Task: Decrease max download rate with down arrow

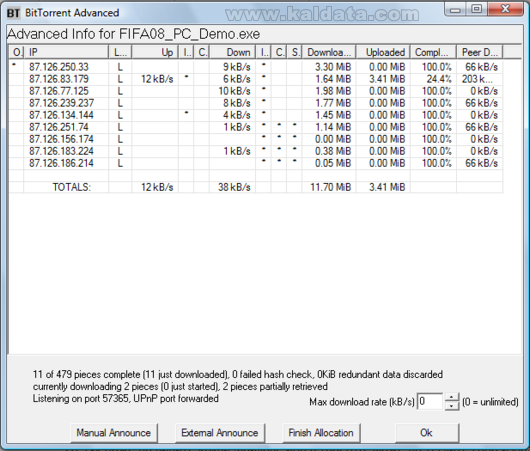Action: pyautogui.click(x=452, y=406)
